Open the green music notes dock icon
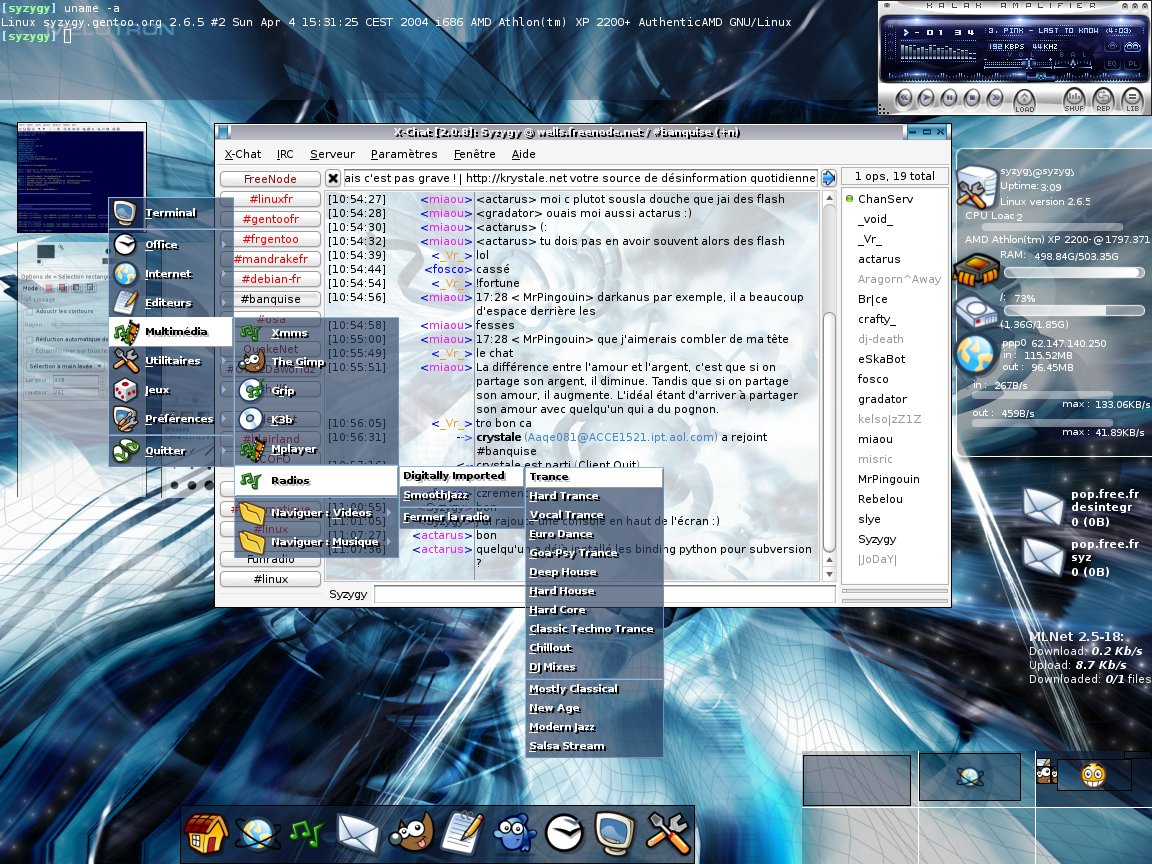The width and height of the screenshot is (1152, 864). (x=306, y=833)
